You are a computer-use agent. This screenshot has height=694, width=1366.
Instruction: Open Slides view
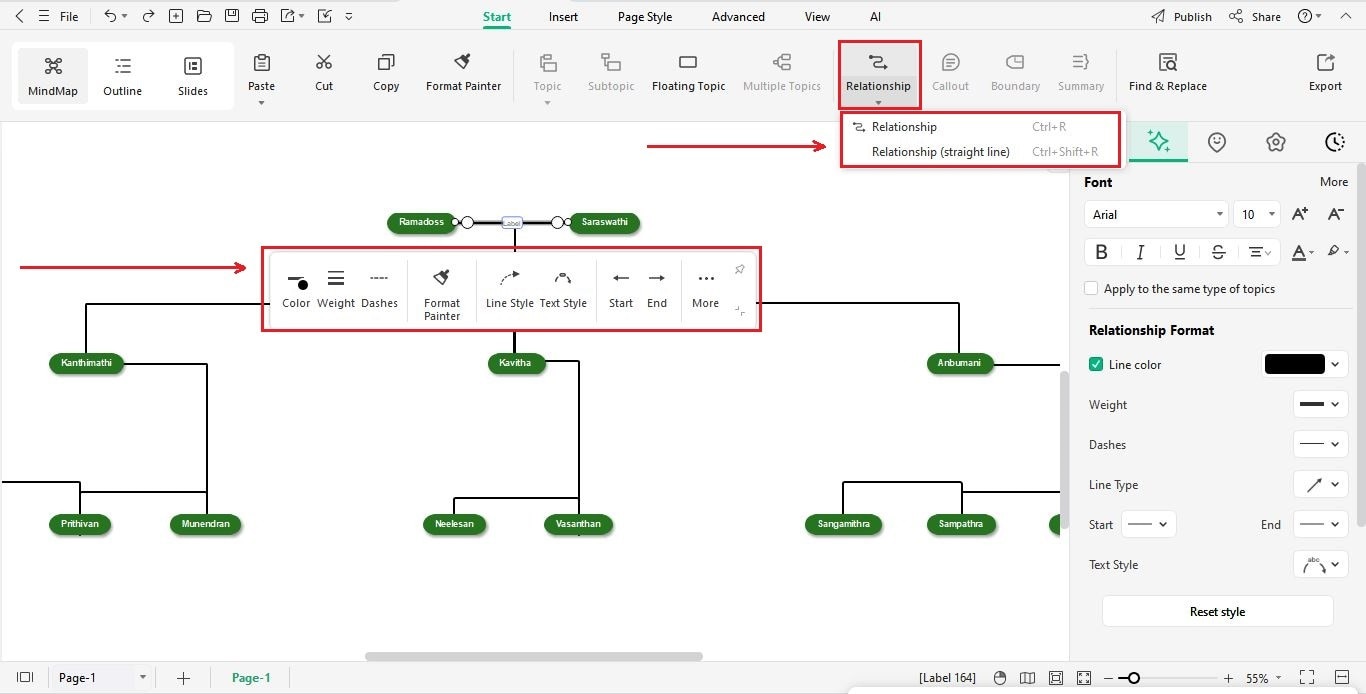(x=193, y=76)
